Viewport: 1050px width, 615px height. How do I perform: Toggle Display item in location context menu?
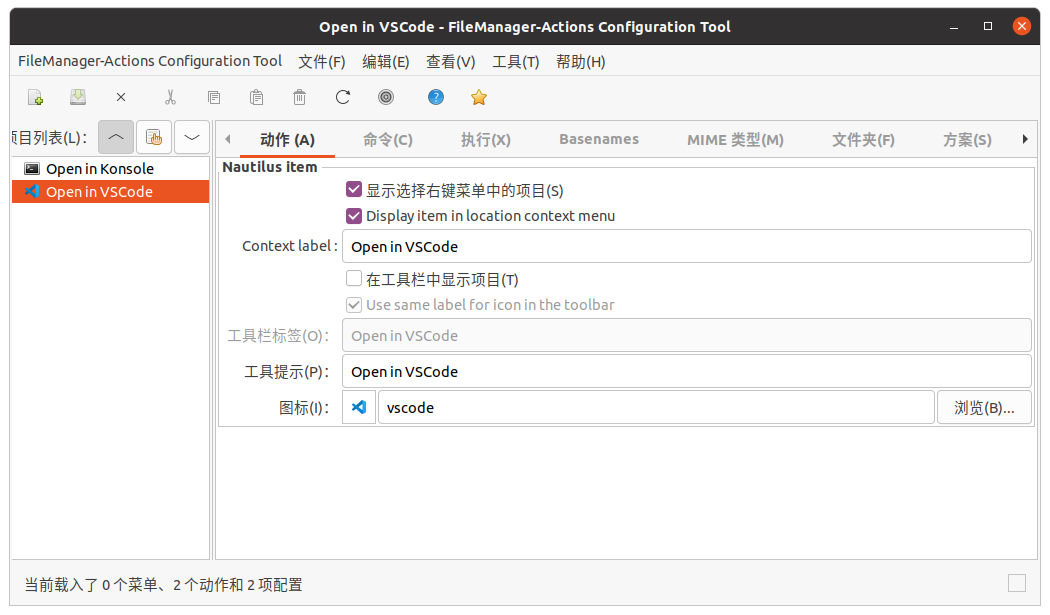point(354,216)
